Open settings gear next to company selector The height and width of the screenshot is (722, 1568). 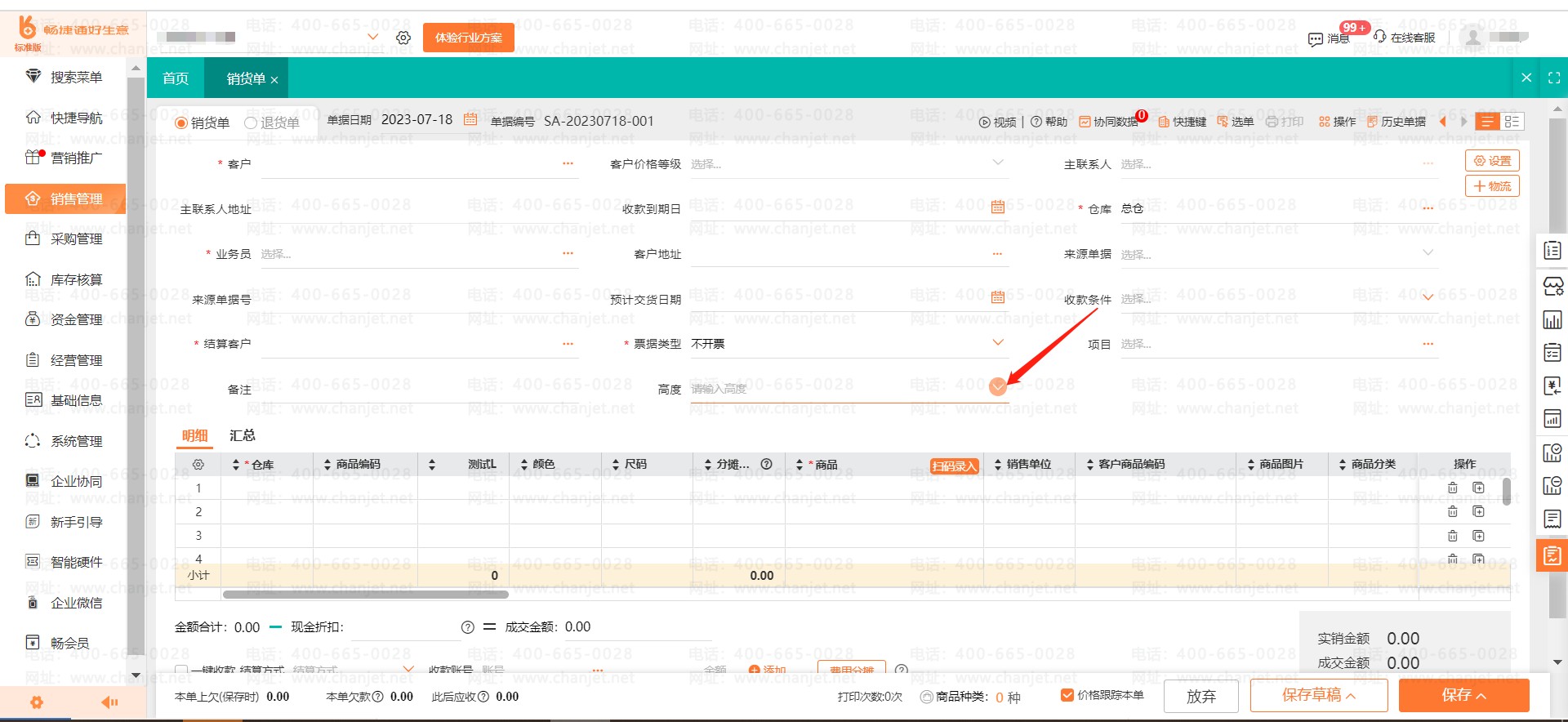point(403,38)
